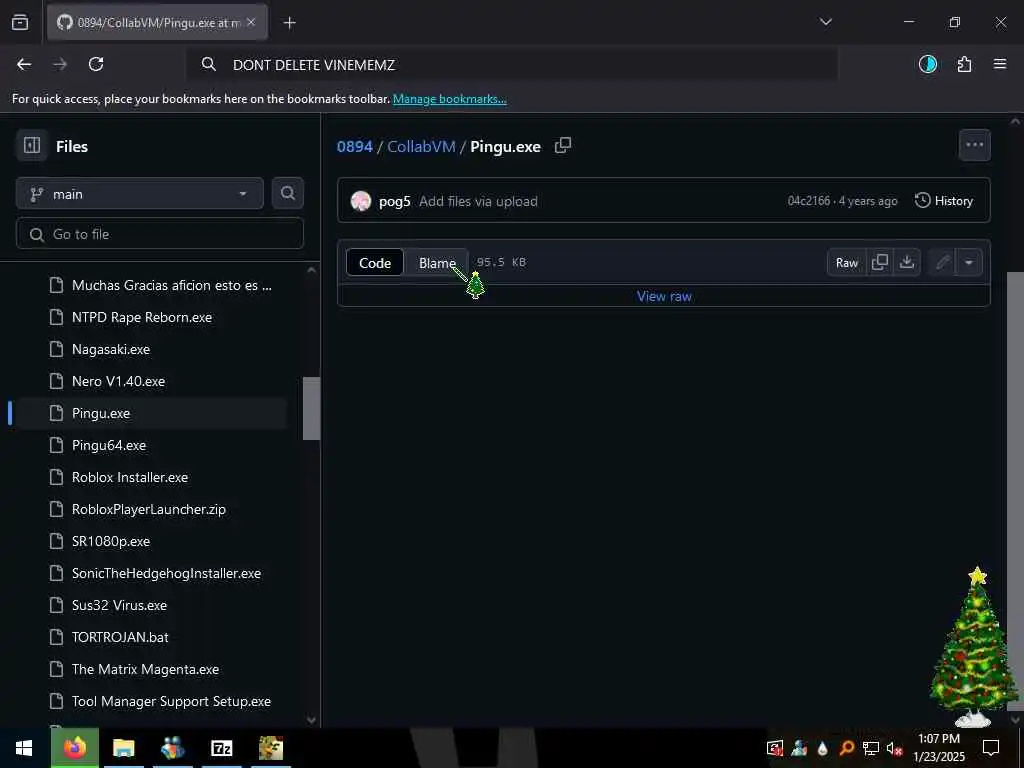
Task: Open the pog5 user avatar
Action: [360, 201]
